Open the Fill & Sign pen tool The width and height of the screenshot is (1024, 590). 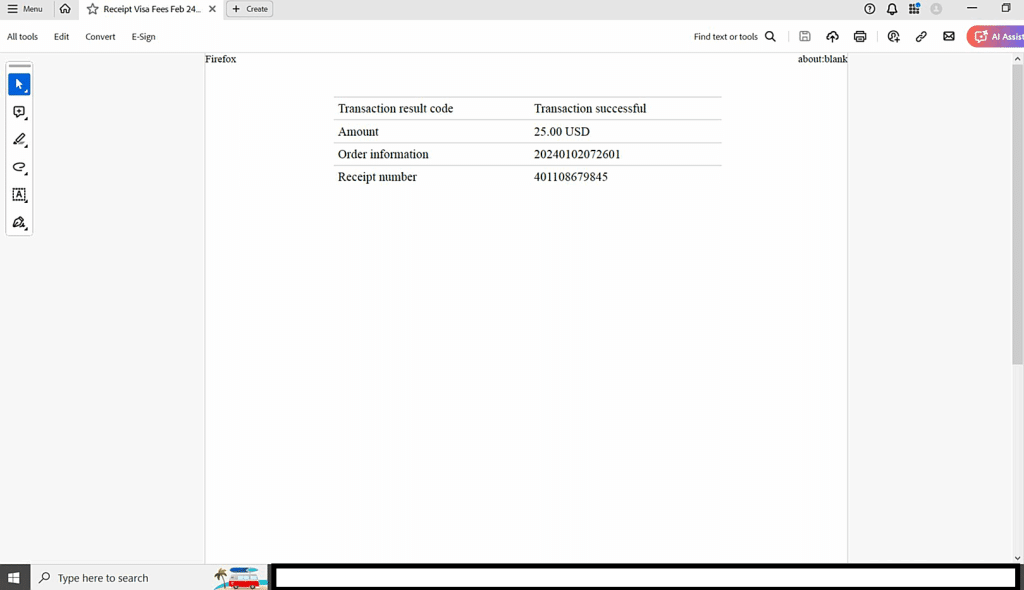pos(19,223)
